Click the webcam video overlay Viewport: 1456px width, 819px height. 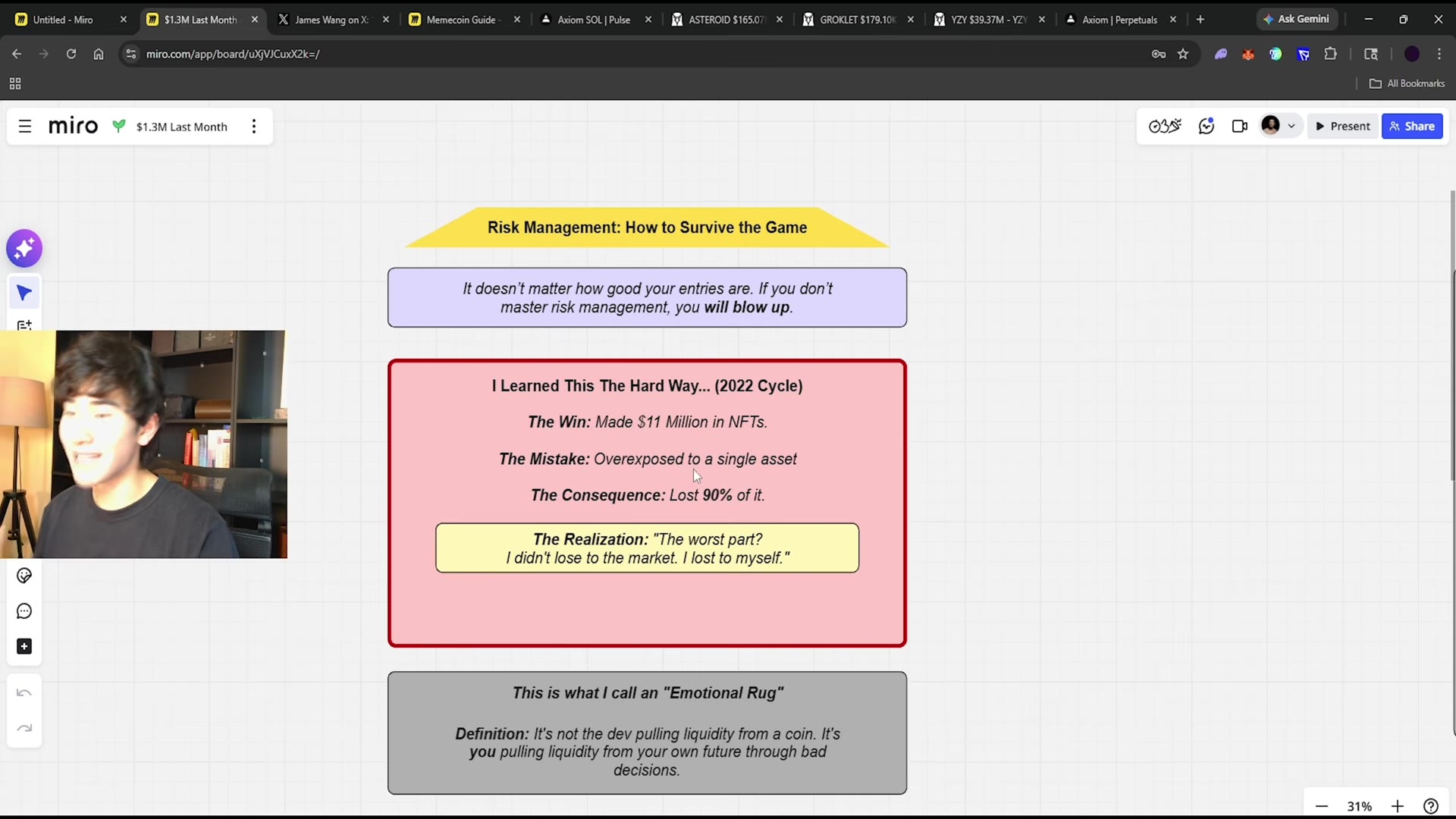(143, 444)
